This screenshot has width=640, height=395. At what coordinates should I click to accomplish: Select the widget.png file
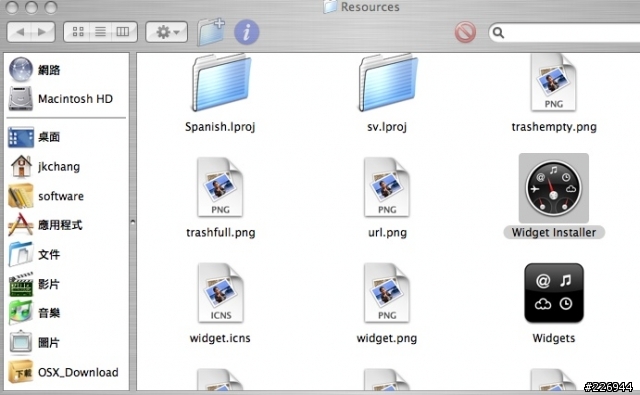[x=387, y=293]
